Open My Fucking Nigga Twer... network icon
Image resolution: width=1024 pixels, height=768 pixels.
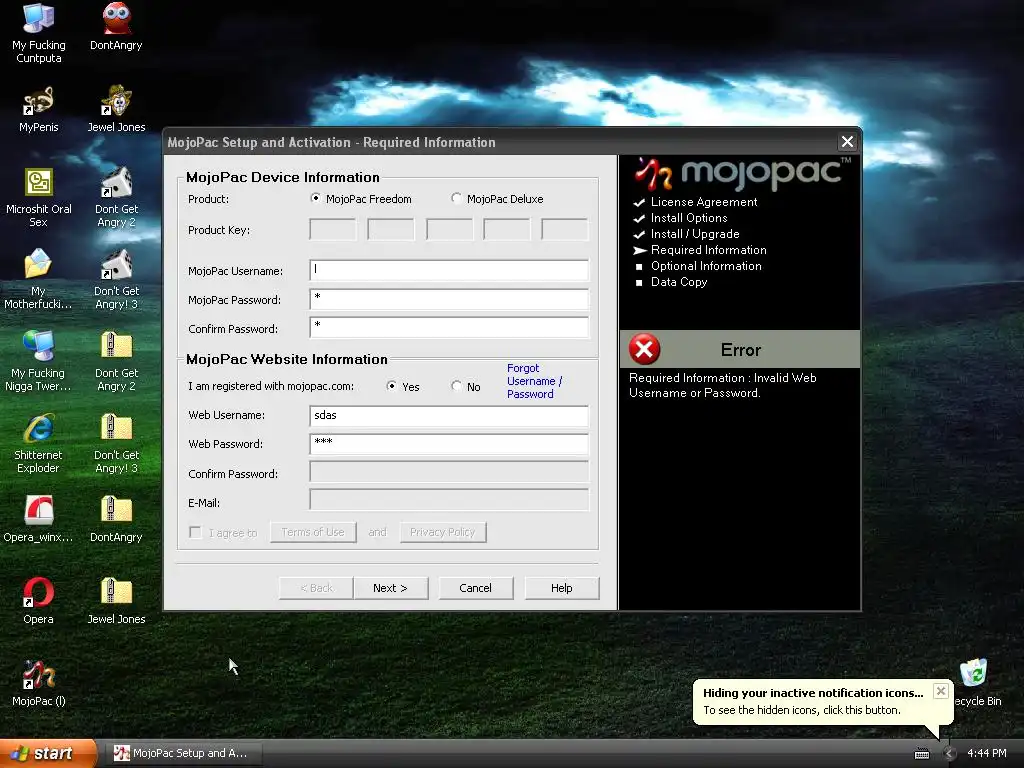pyautogui.click(x=39, y=359)
